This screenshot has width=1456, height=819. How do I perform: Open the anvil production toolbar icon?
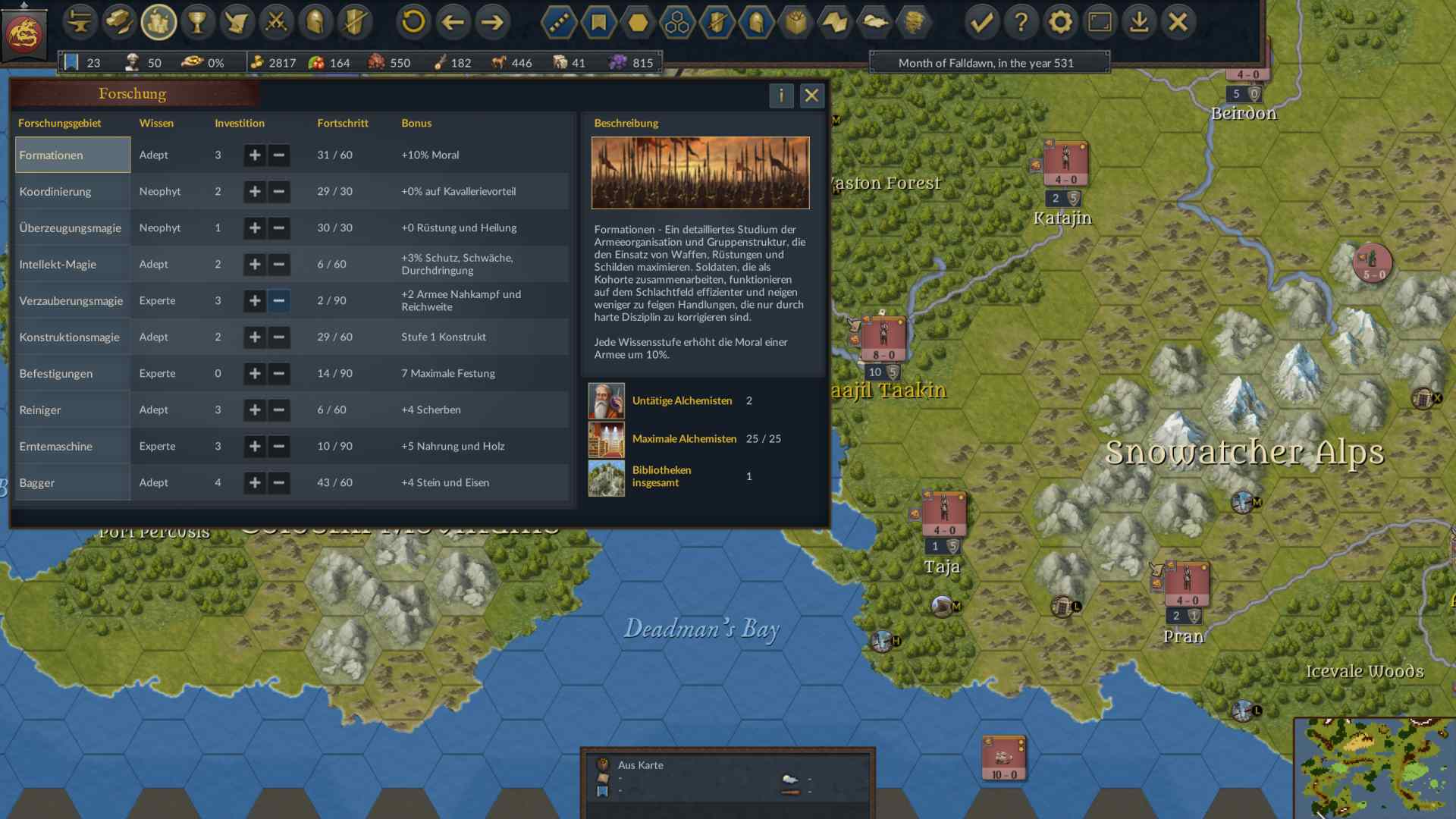pos(80,22)
